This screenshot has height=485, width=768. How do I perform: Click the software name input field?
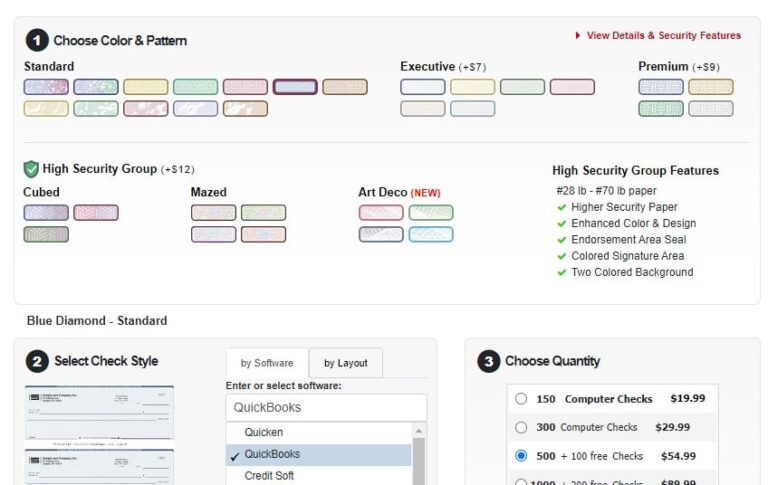(326, 408)
